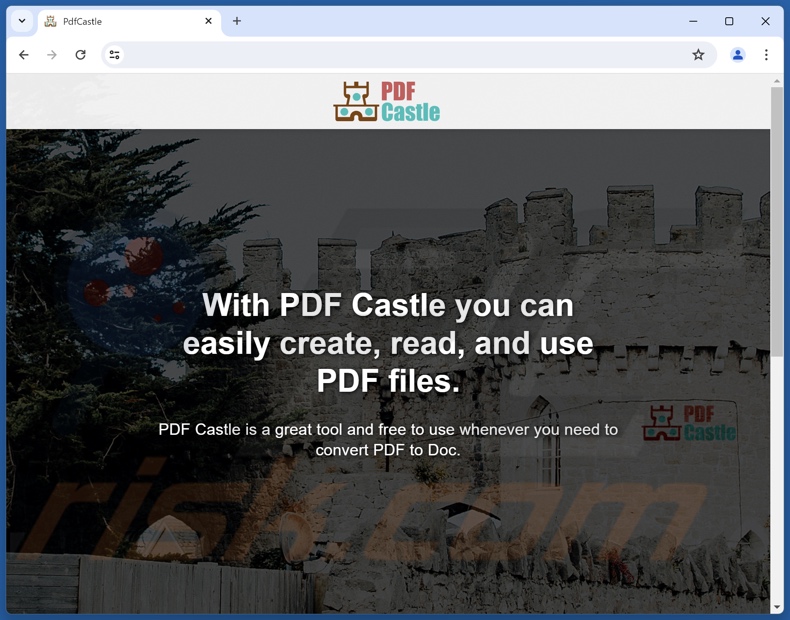Minimize the browser window
The height and width of the screenshot is (620, 790).
pyautogui.click(x=693, y=21)
